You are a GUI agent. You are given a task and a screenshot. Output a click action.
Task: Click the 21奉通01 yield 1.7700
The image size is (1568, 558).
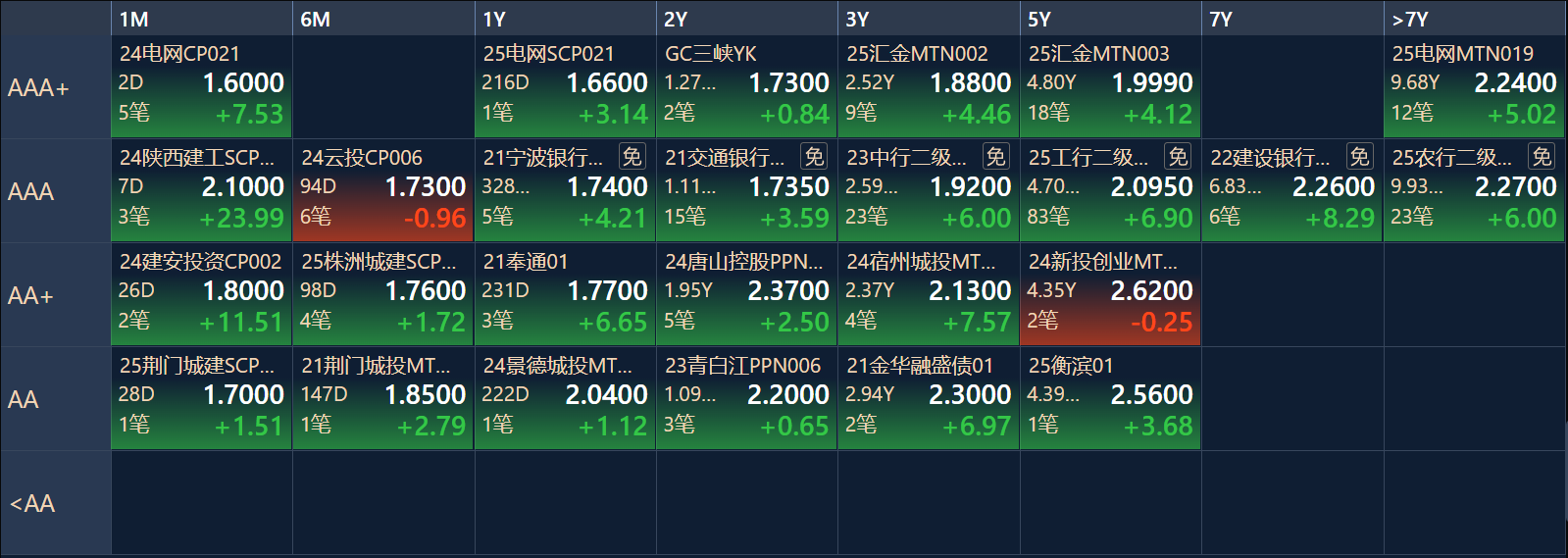click(x=607, y=291)
